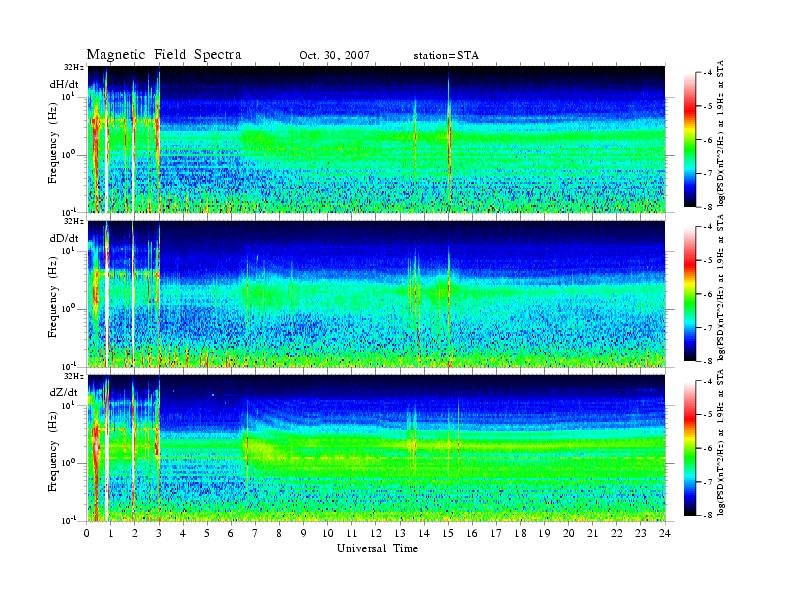Click the "0" tick on Universal Time axis
This screenshot has height=612, width=792.
pyautogui.click(x=87, y=533)
